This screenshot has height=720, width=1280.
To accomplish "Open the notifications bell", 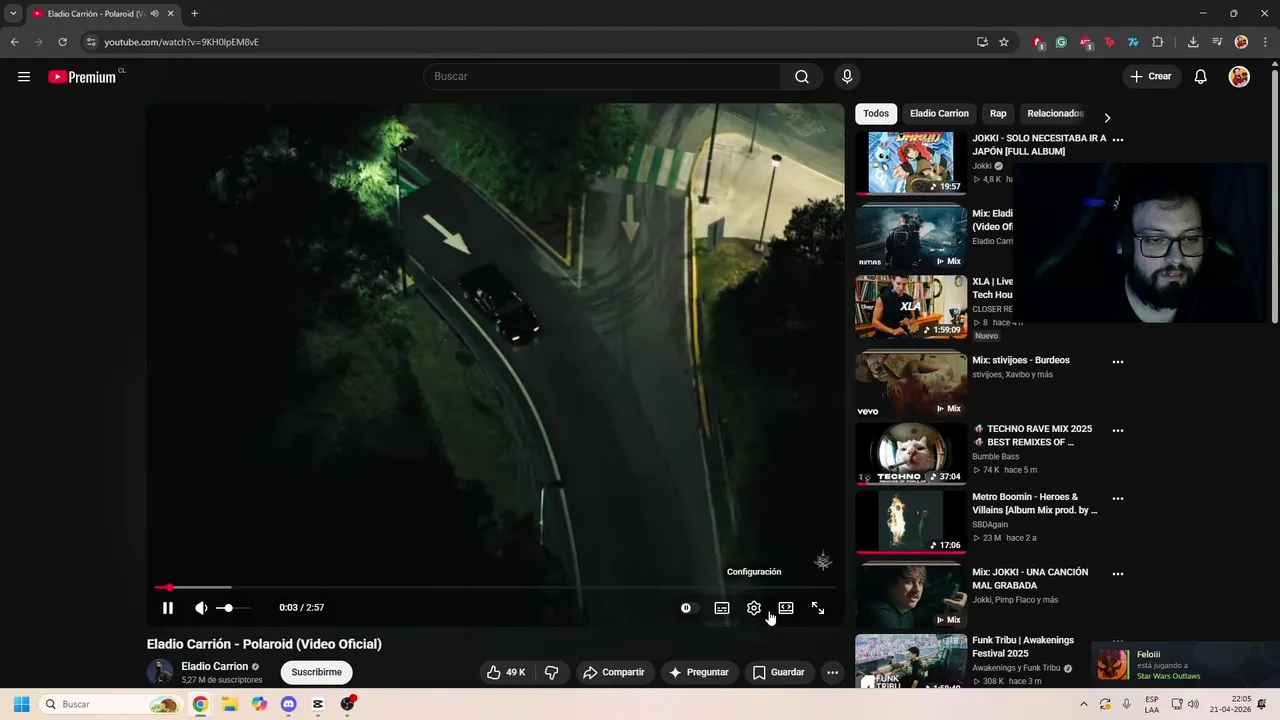I will (1201, 76).
